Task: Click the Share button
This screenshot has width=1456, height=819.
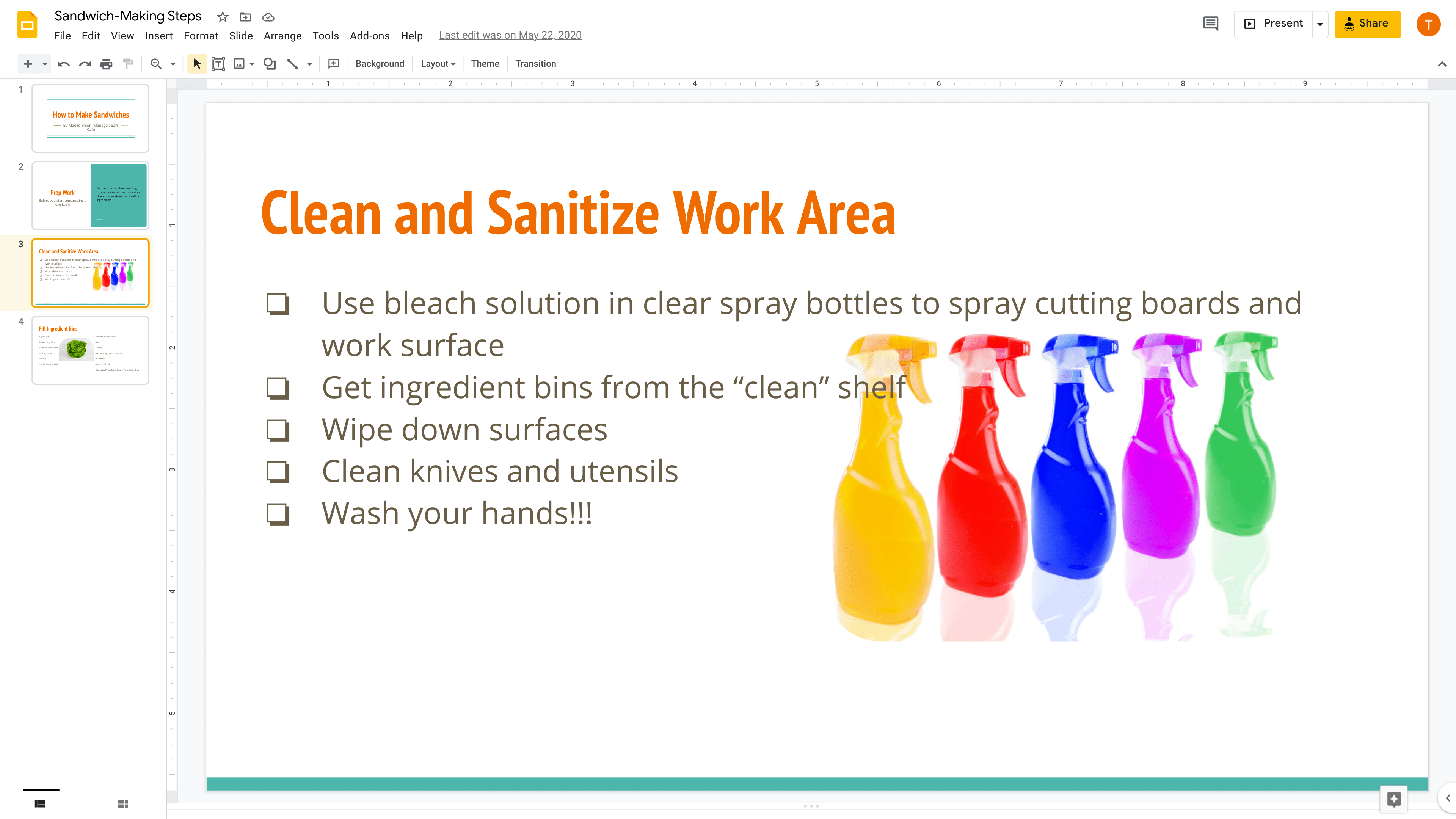Action: coord(1367,24)
